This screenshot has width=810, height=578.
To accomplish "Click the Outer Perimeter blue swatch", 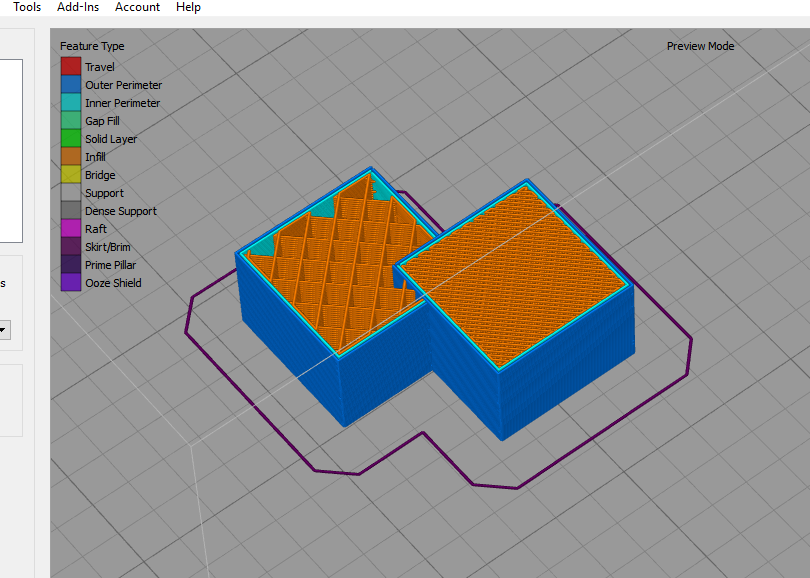I will 71,85.
